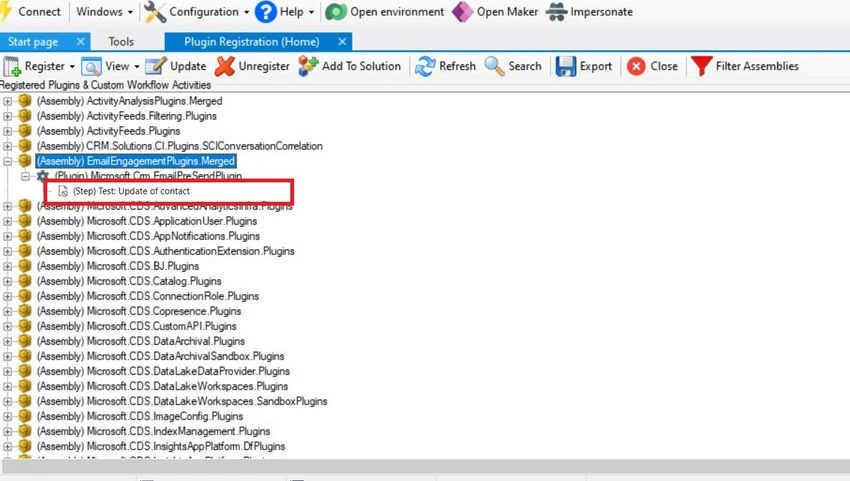Click the step icon beside Test: Update of contact

coord(63,191)
